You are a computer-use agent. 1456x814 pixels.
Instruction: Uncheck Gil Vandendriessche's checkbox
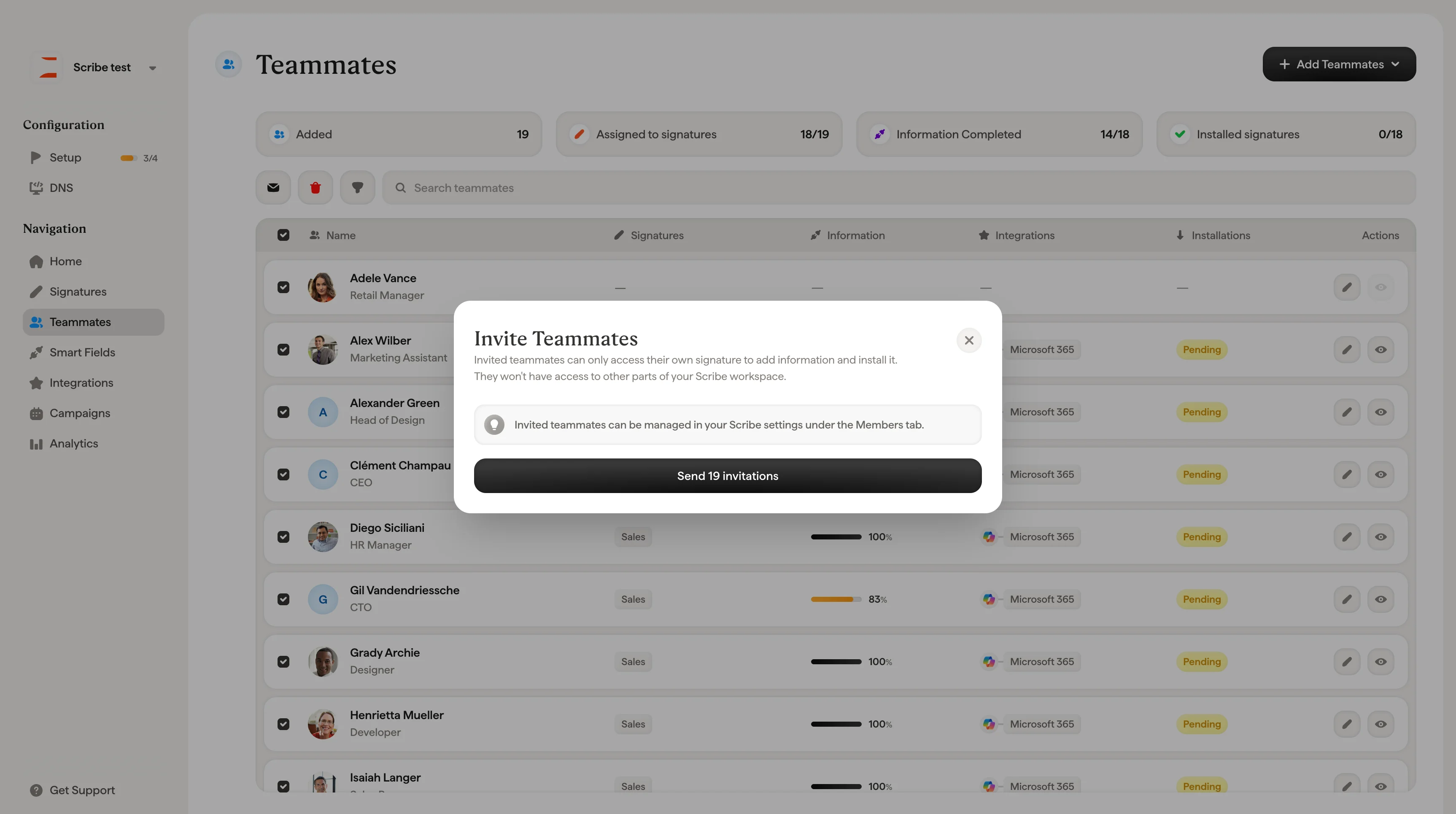coord(283,599)
